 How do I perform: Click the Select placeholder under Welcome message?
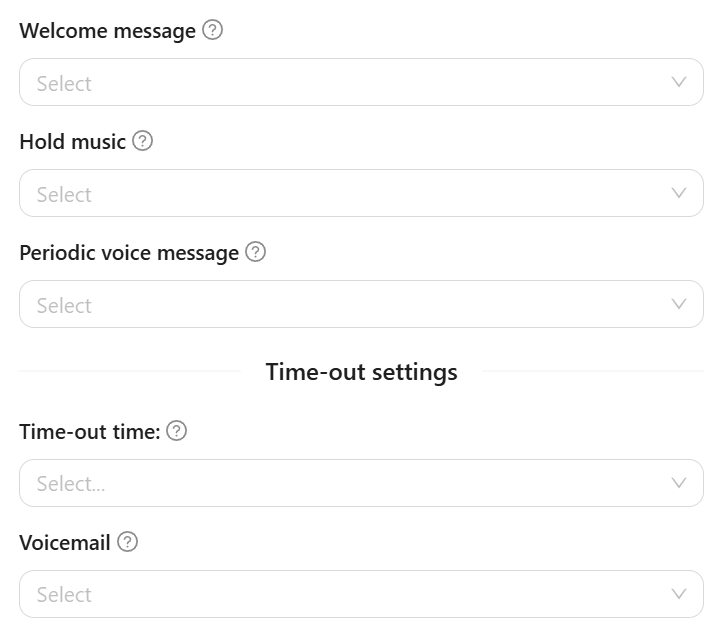click(64, 83)
